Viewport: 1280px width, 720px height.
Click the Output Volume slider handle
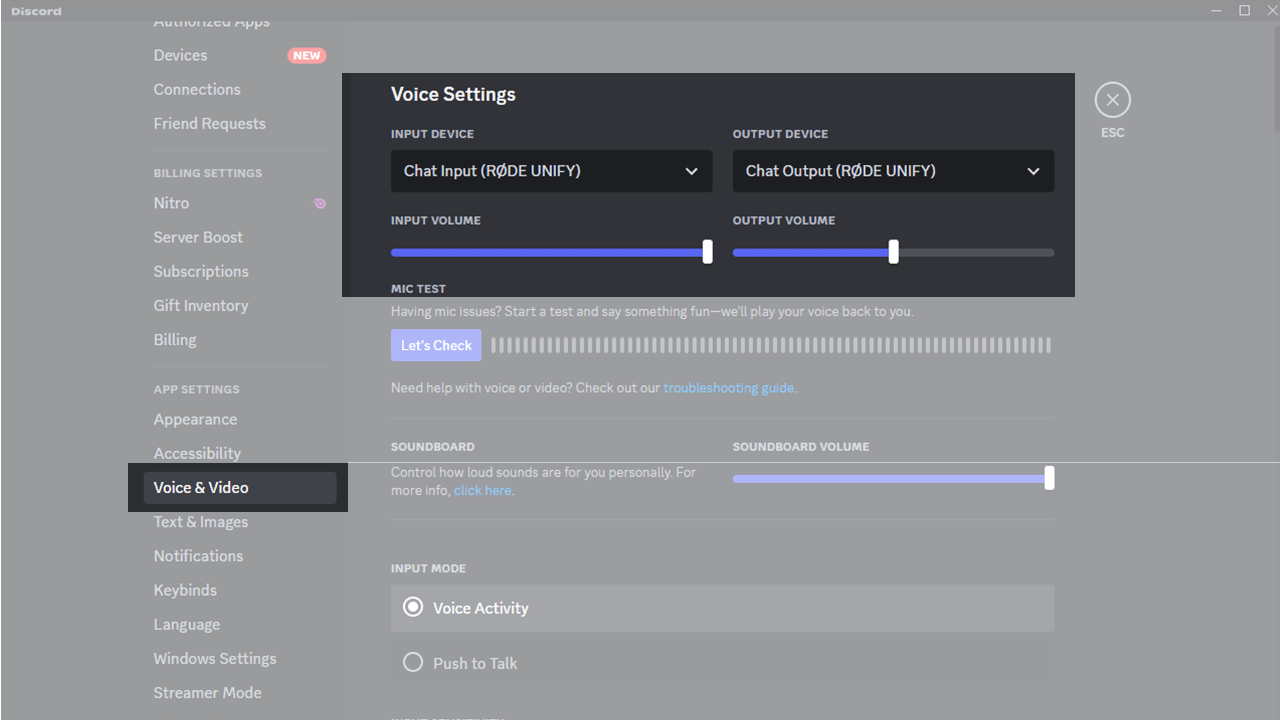point(893,252)
